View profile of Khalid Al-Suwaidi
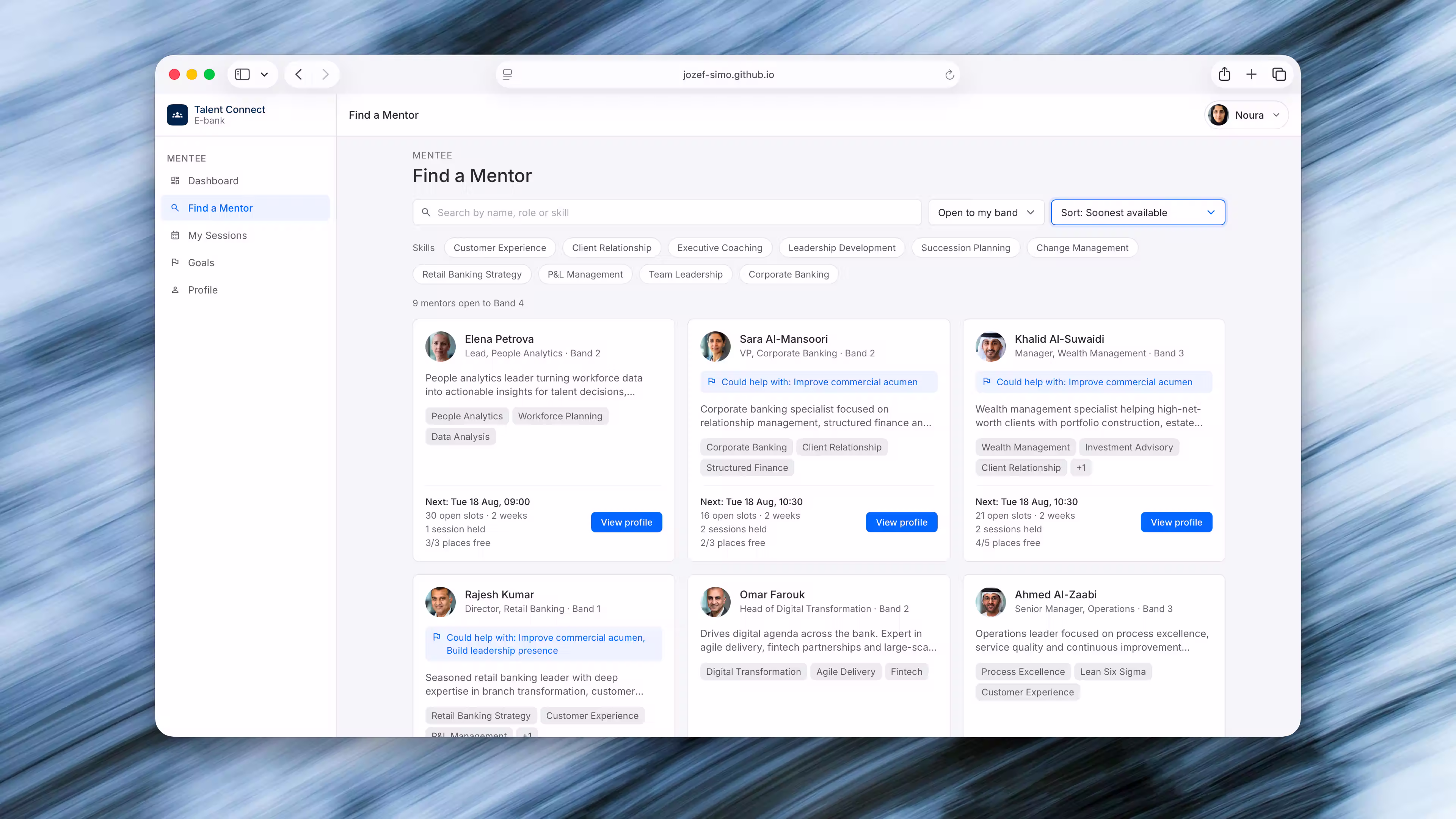 (1176, 522)
